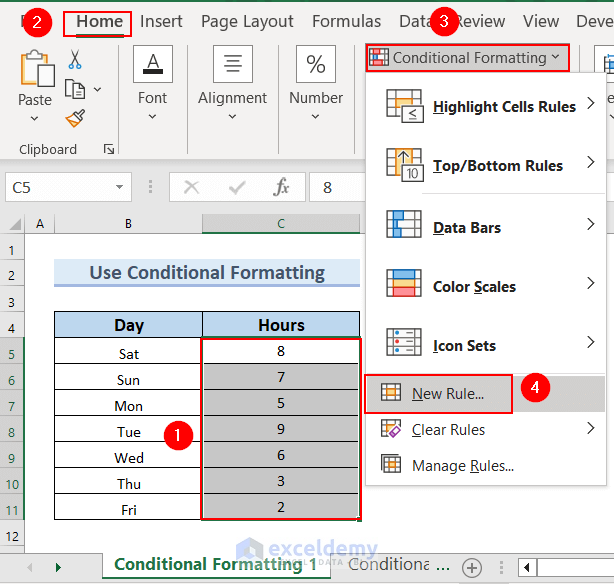
Task: Click the Icon Sets icon
Action: coord(404,342)
